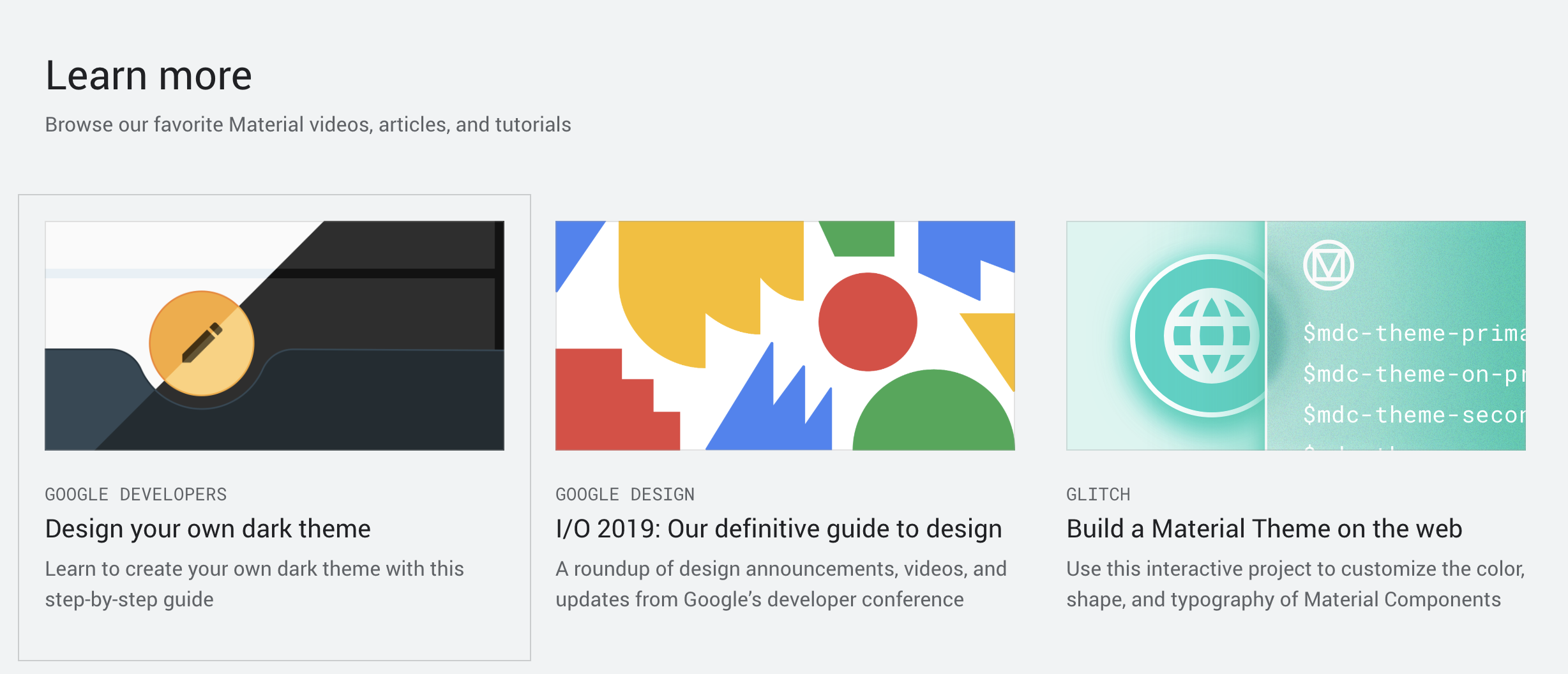Click 'Learn to create your own dark theme' description

coord(254,584)
